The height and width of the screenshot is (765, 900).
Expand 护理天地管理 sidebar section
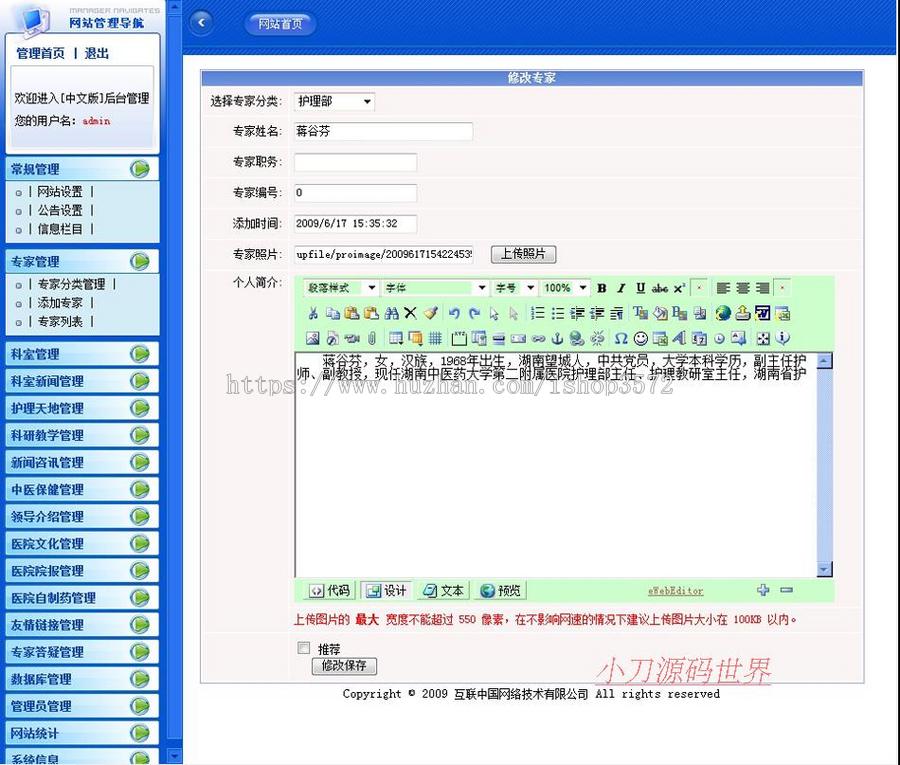coord(82,408)
